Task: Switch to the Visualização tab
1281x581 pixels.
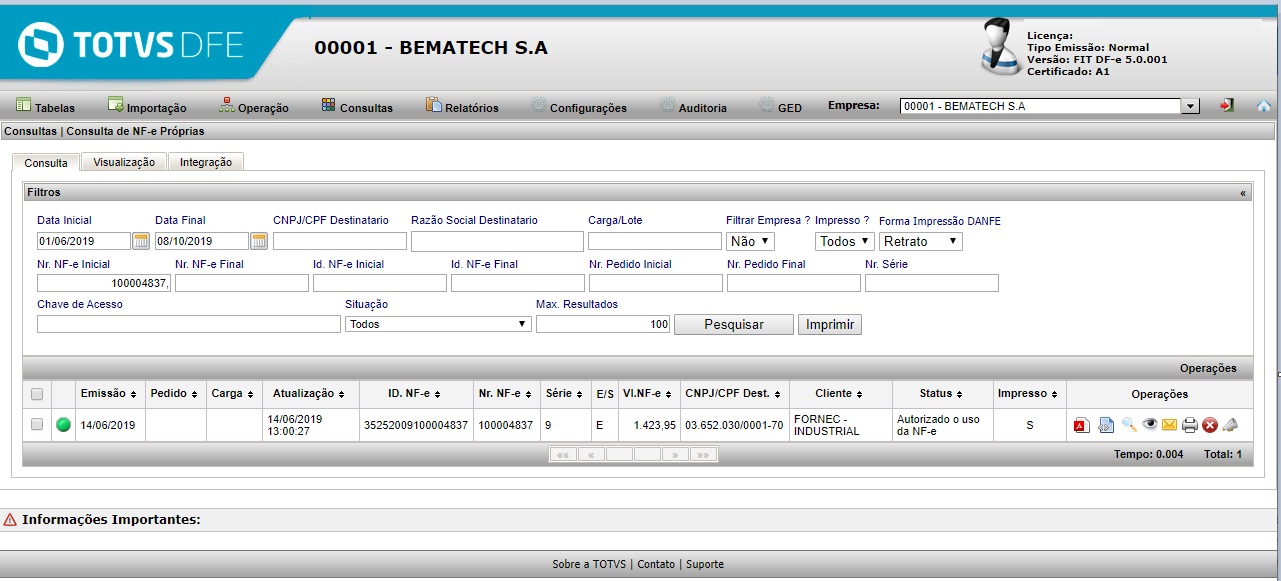Action: tap(124, 162)
